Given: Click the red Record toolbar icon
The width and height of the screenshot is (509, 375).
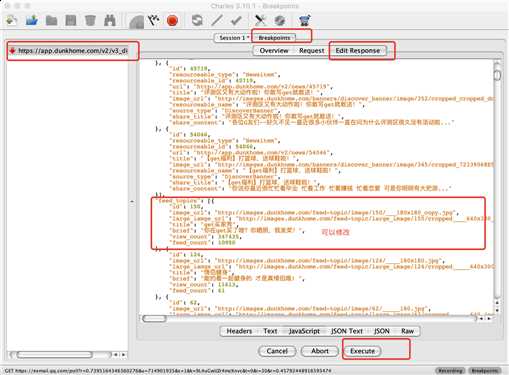Looking at the screenshot, I should [x=172, y=21].
